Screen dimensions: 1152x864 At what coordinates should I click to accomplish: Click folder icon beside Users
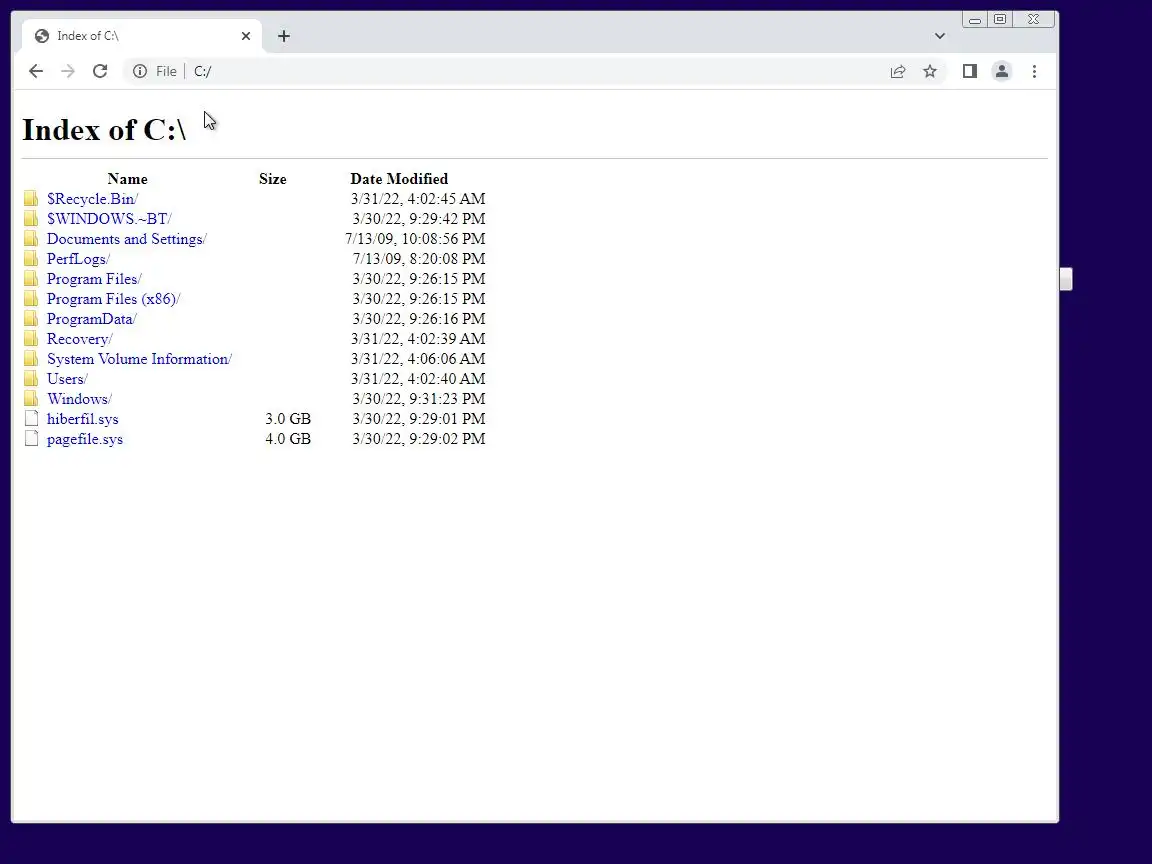[31, 378]
